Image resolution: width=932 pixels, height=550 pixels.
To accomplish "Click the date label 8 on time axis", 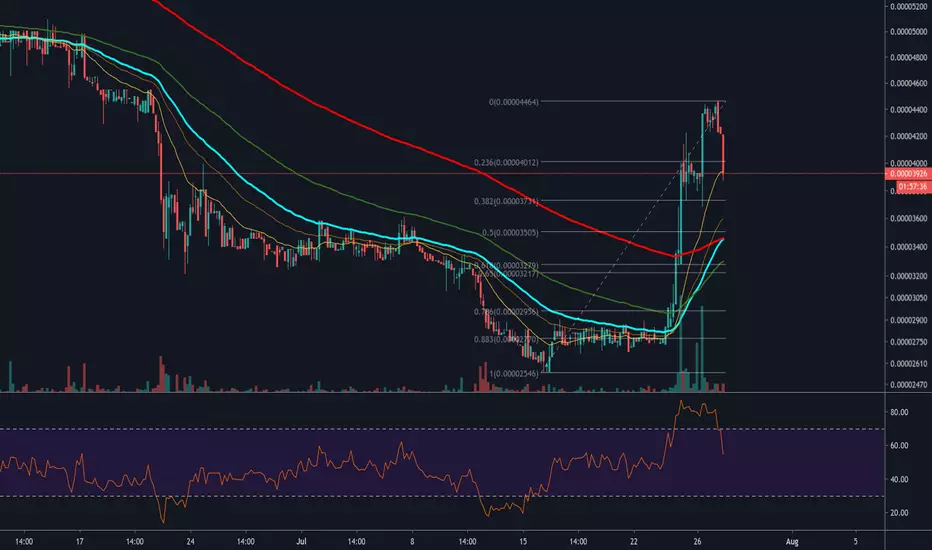I will point(412,542).
